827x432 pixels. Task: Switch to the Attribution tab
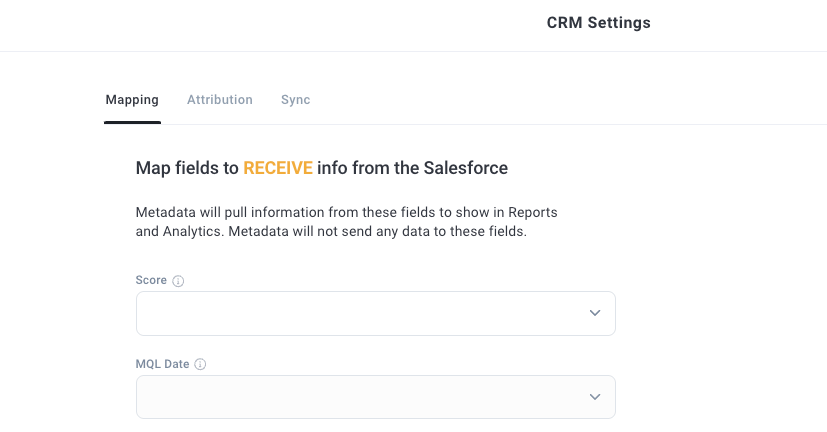219,100
